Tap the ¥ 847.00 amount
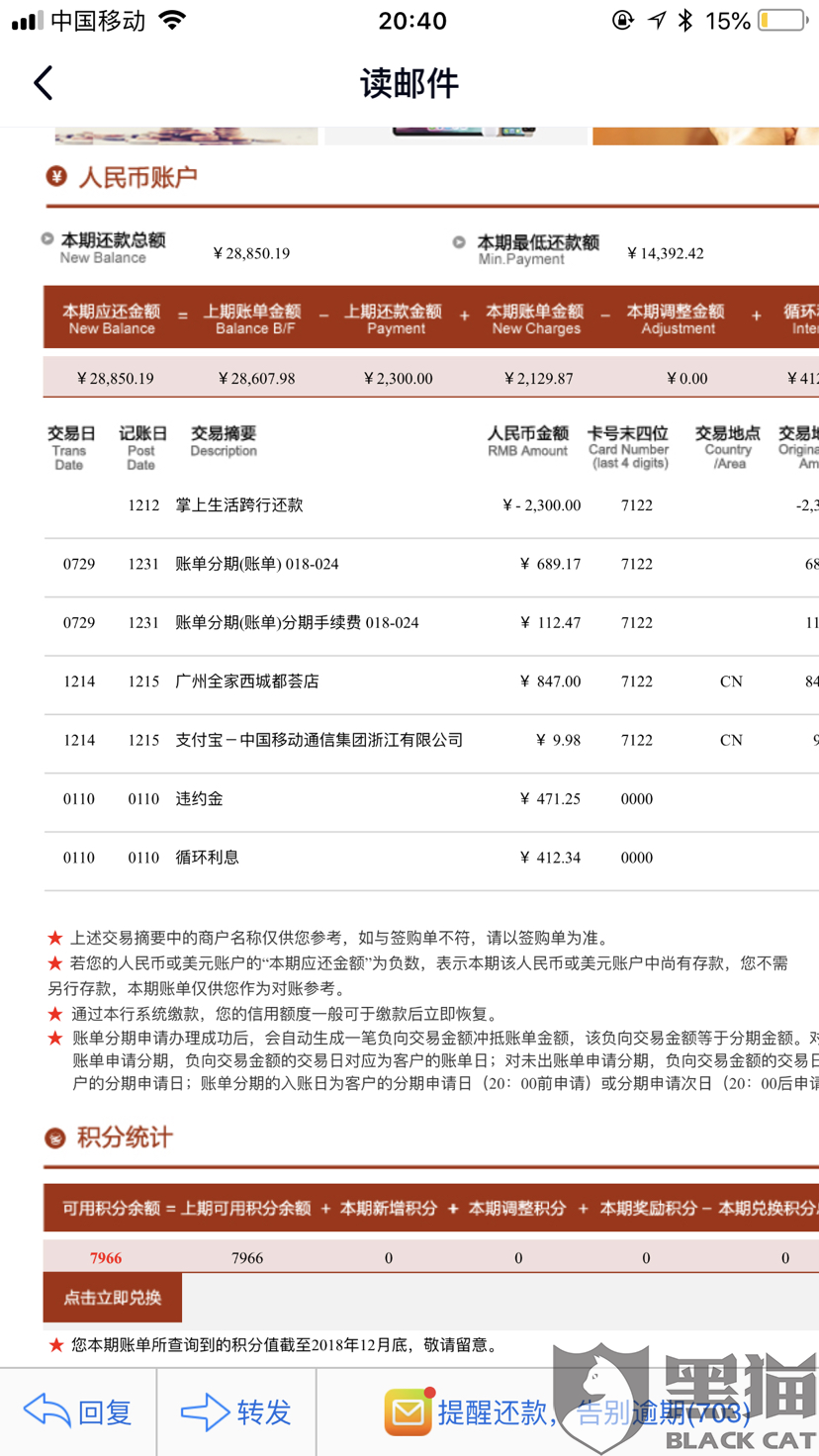This screenshot has width=819, height=1456. (550, 682)
